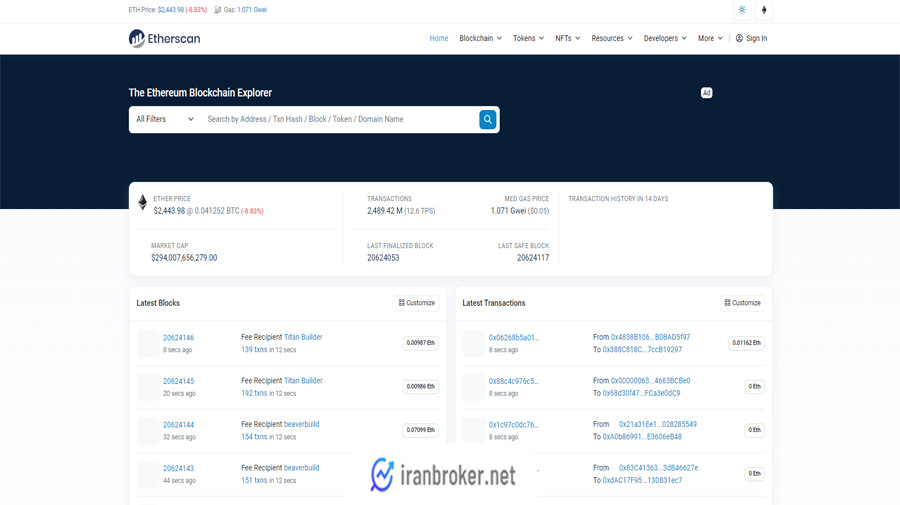Open the All Filters dropdown

point(165,119)
